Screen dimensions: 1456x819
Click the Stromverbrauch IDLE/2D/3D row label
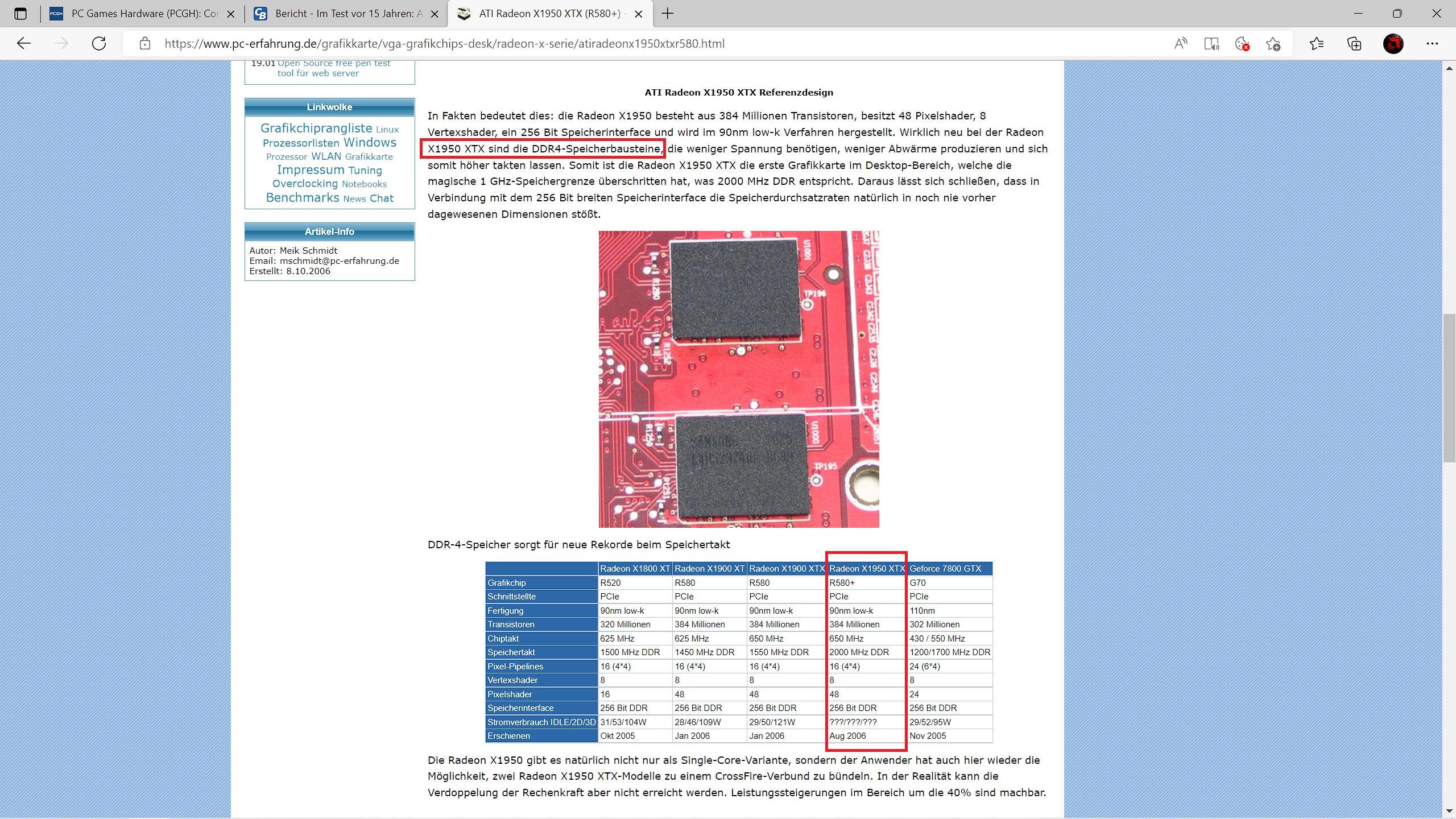pos(541,722)
